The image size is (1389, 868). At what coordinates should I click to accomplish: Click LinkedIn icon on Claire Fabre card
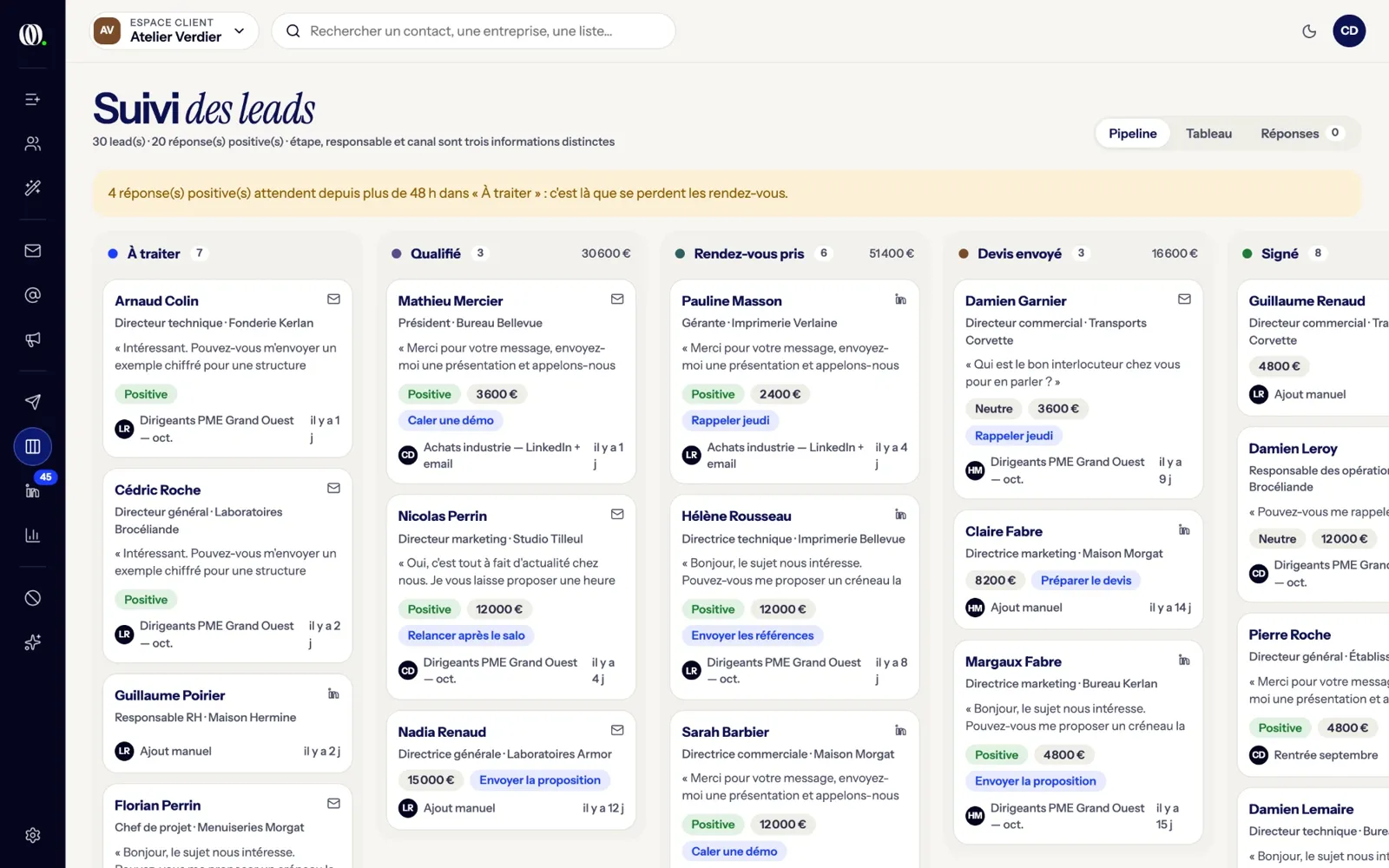(x=1184, y=529)
